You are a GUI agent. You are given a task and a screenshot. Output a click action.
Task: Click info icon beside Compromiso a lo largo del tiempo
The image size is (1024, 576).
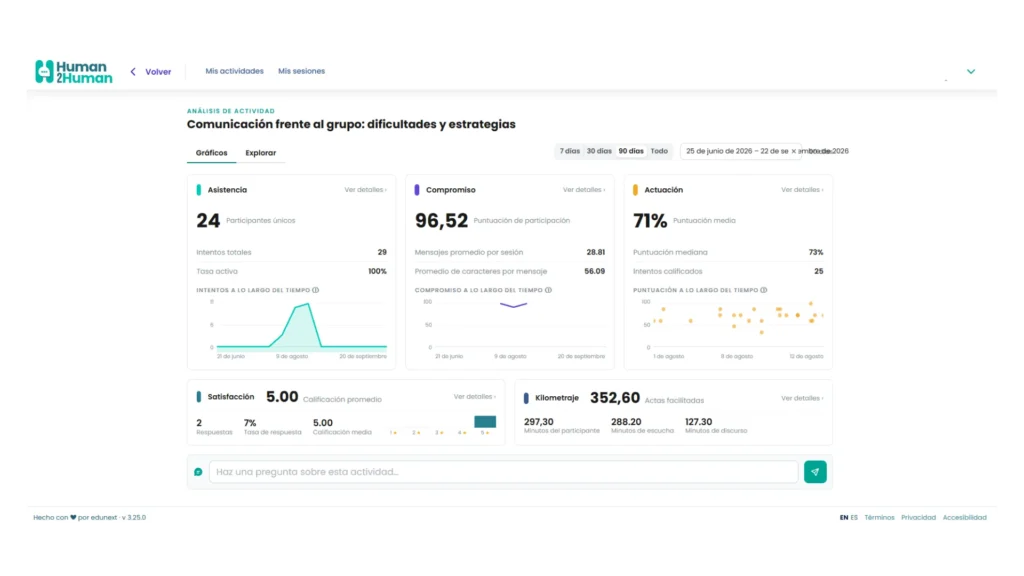click(x=549, y=290)
